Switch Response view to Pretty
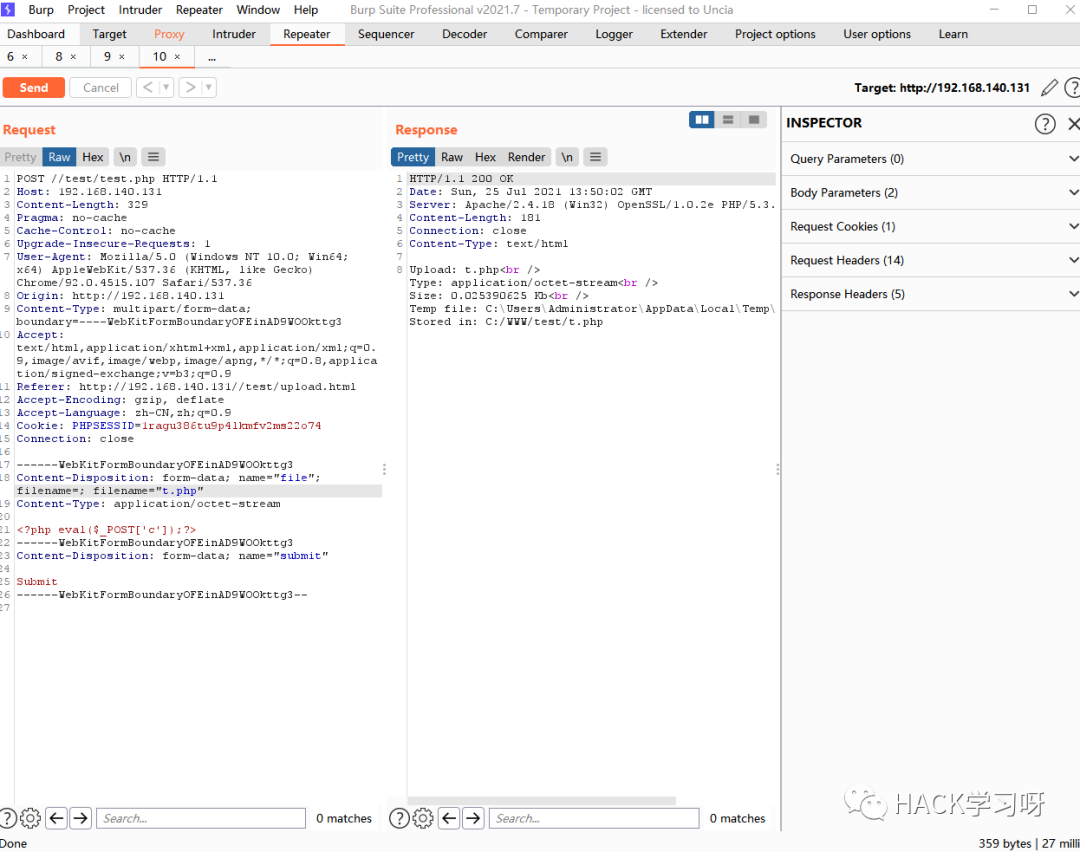Image resolution: width=1080 pixels, height=852 pixels. pyautogui.click(x=413, y=157)
